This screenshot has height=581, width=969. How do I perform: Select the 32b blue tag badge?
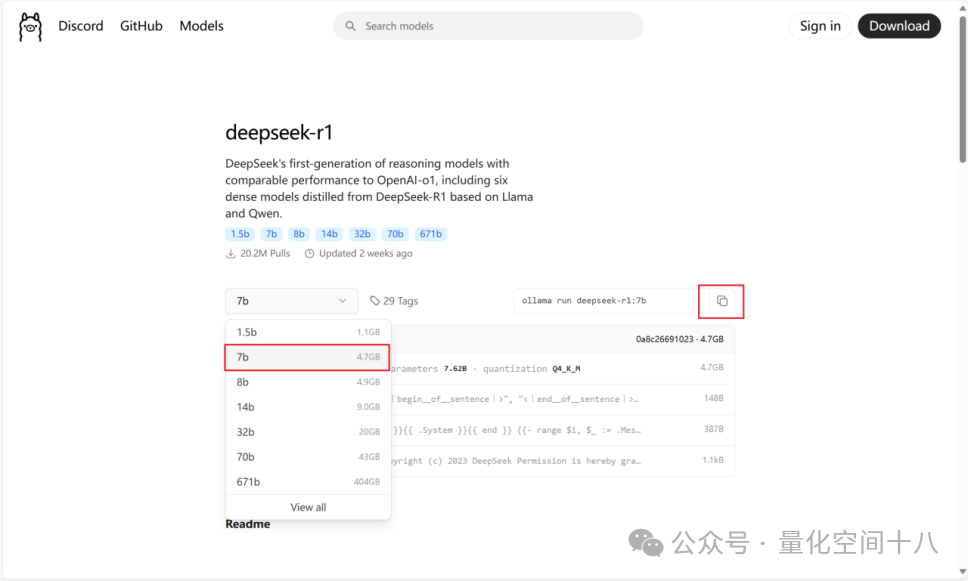point(362,234)
